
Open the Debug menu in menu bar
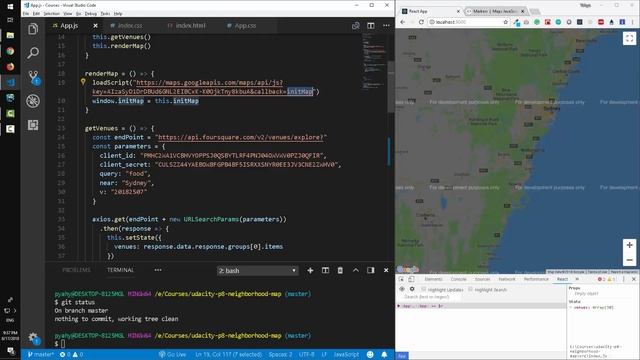pyautogui.click(x=91, y=13)
